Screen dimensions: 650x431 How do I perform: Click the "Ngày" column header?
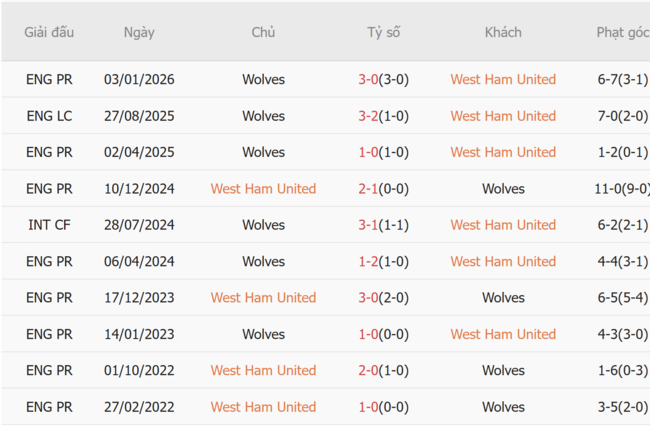139,32
